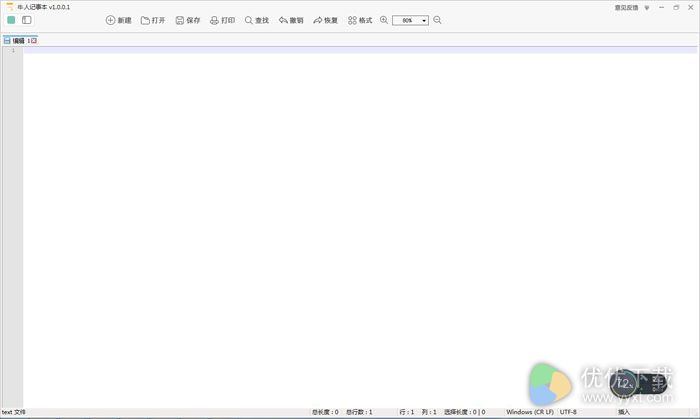
Task: Click the 'UTF-8' encoding status
Action: 568,412
